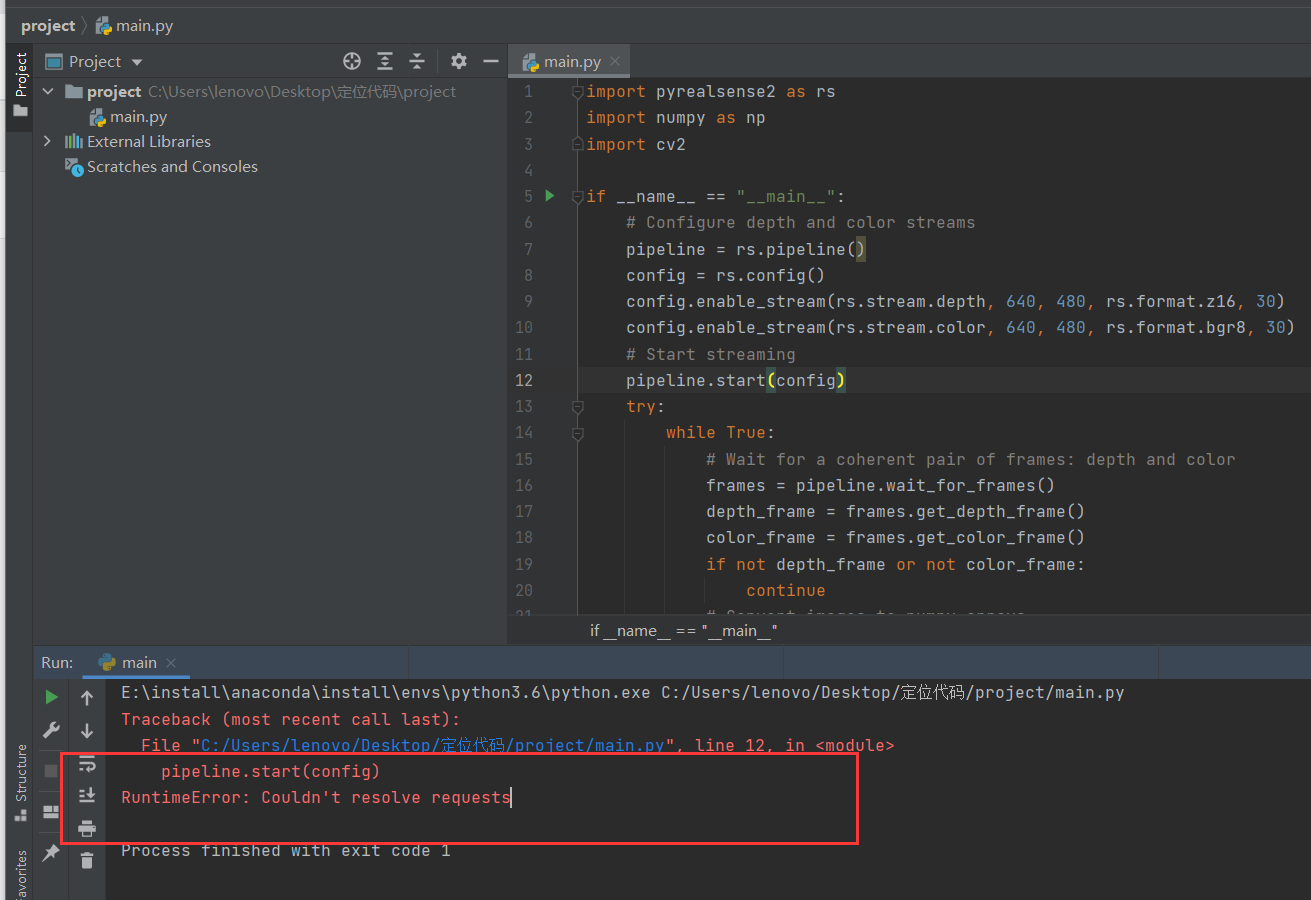Expand External Libraries
1311x900 pixels.
(x=47, y=141)
